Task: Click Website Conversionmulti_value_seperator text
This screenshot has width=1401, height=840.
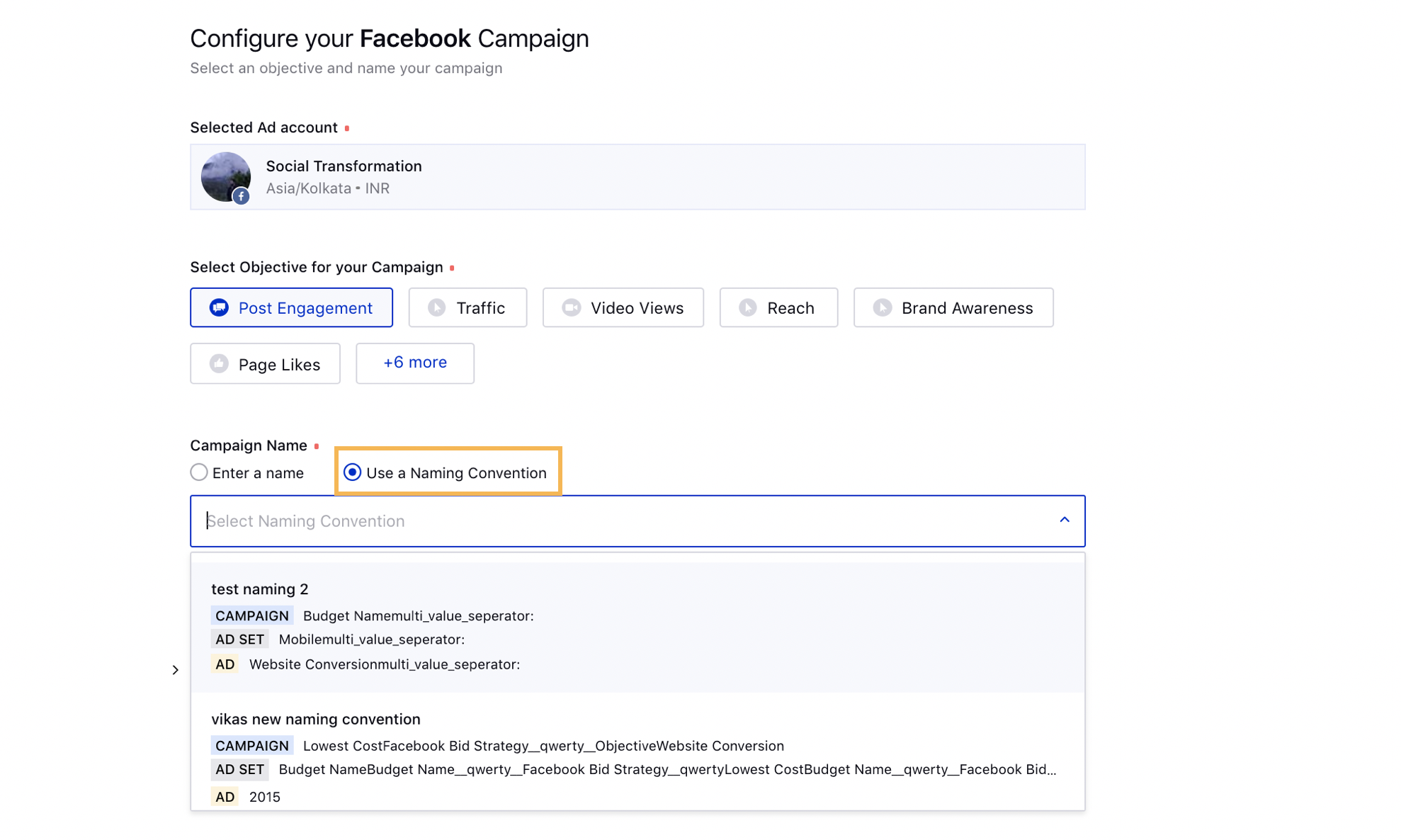Action: pyautogui.click(x=385, y=664)
